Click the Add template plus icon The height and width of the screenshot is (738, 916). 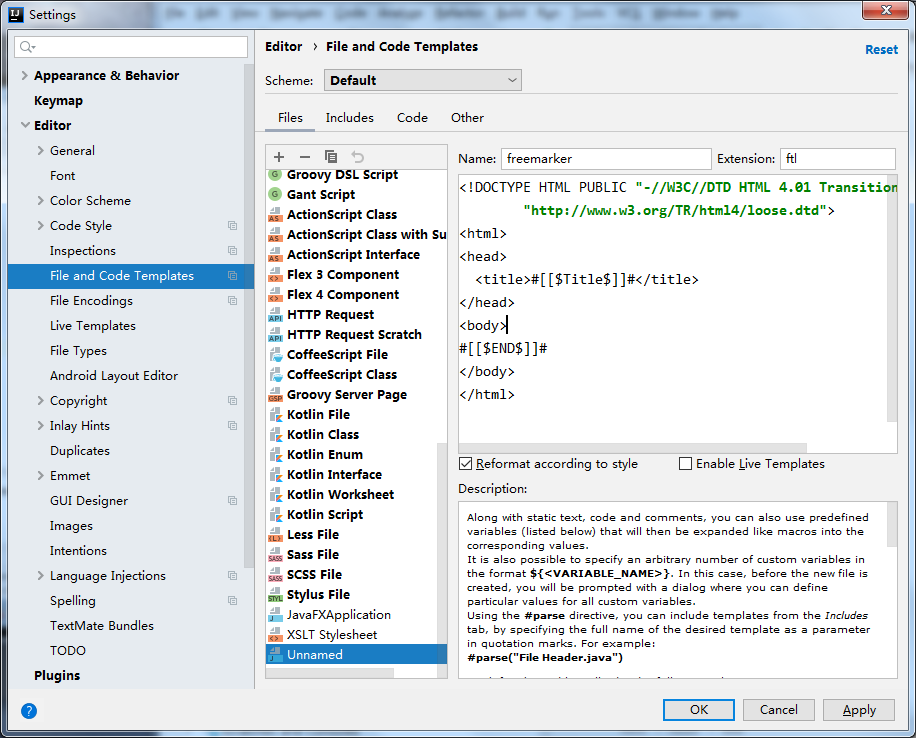coord(279,157)
